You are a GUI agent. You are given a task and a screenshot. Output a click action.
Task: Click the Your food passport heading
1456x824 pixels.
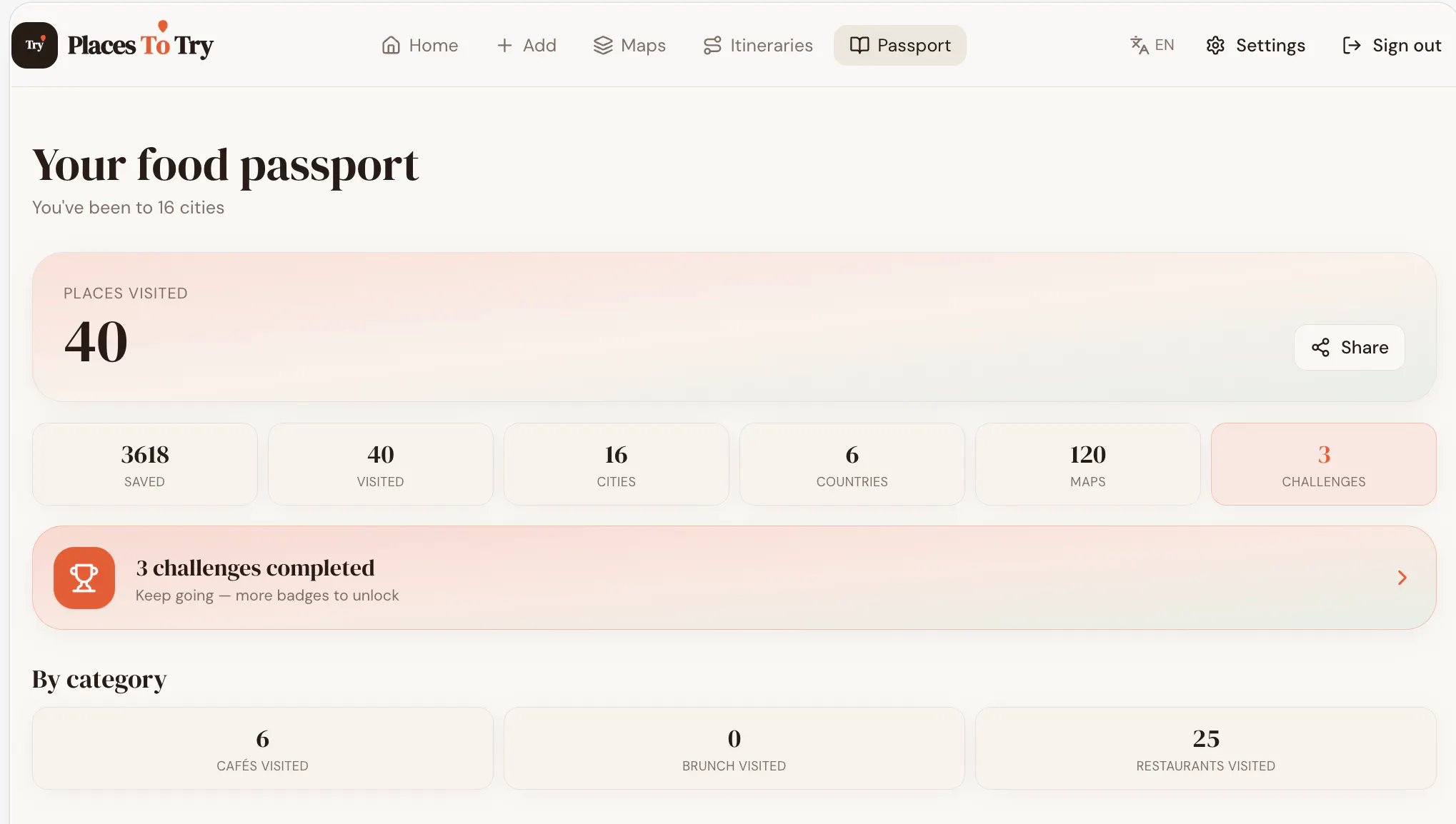click(225, 166)
